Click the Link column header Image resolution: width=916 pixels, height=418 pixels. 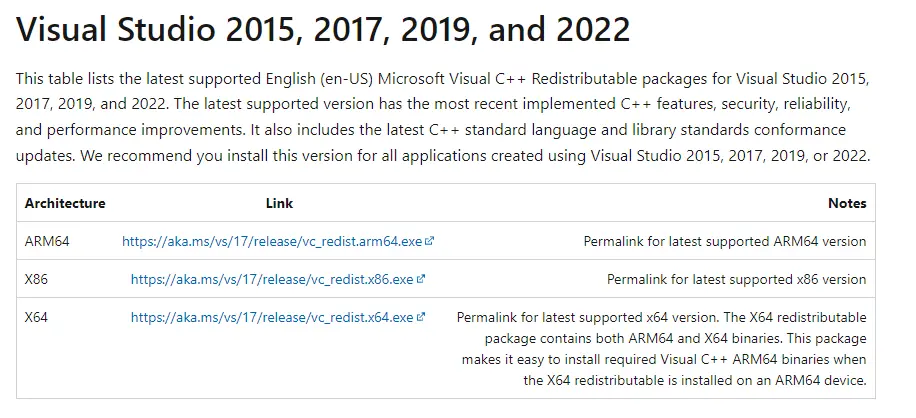click(x=279, y=203)
